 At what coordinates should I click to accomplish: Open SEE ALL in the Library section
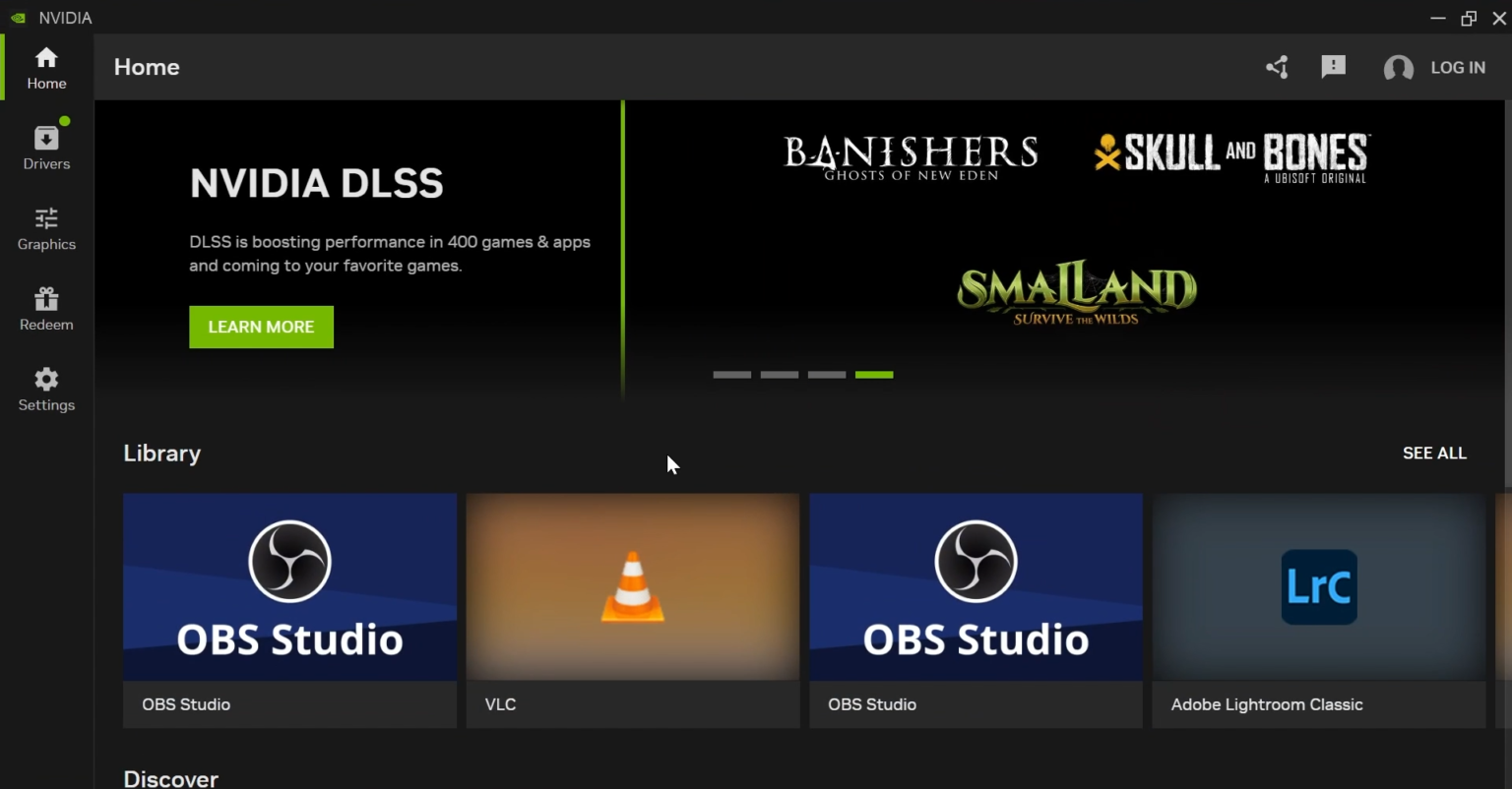click(1434, 454)
